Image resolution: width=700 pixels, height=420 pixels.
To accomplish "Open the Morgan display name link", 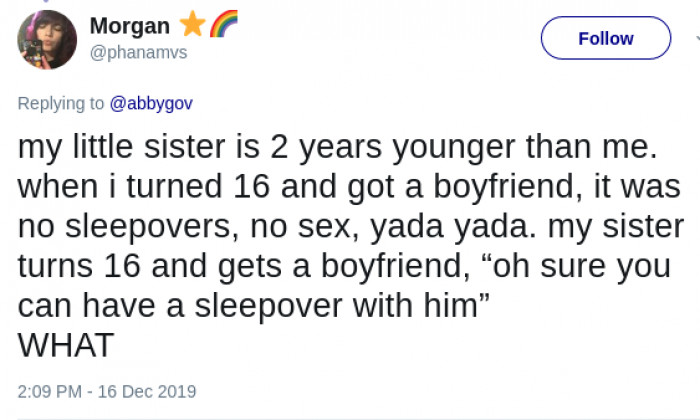I will click(x=130, y=25).
